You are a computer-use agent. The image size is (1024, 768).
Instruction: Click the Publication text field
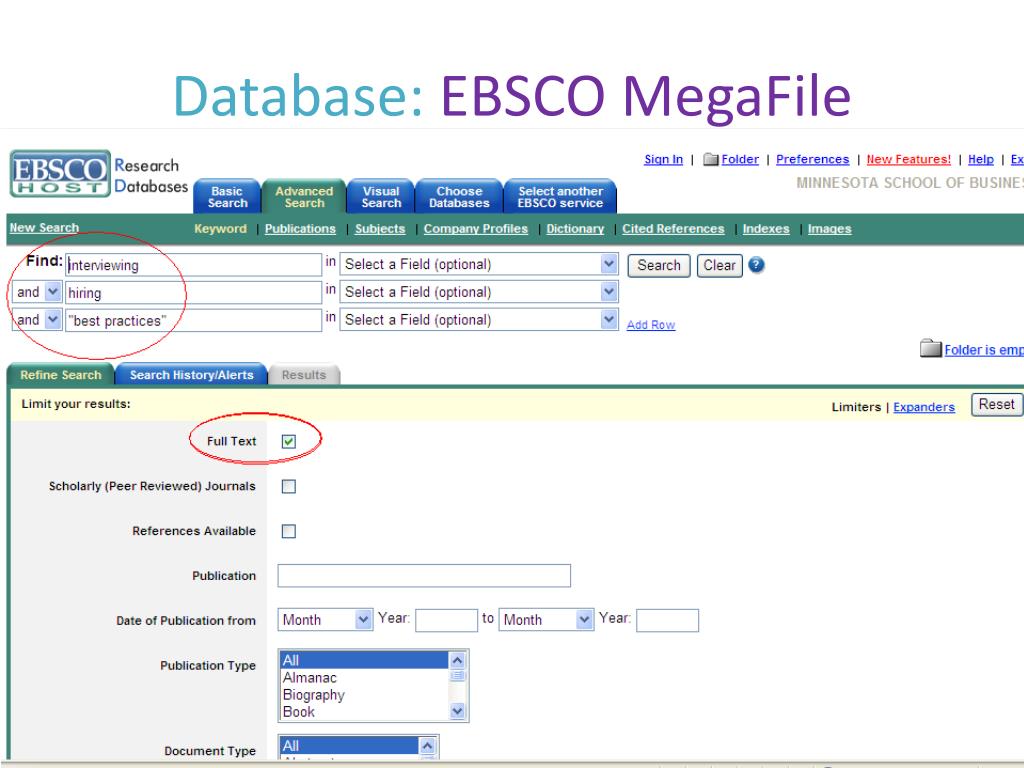click(424, 575)
